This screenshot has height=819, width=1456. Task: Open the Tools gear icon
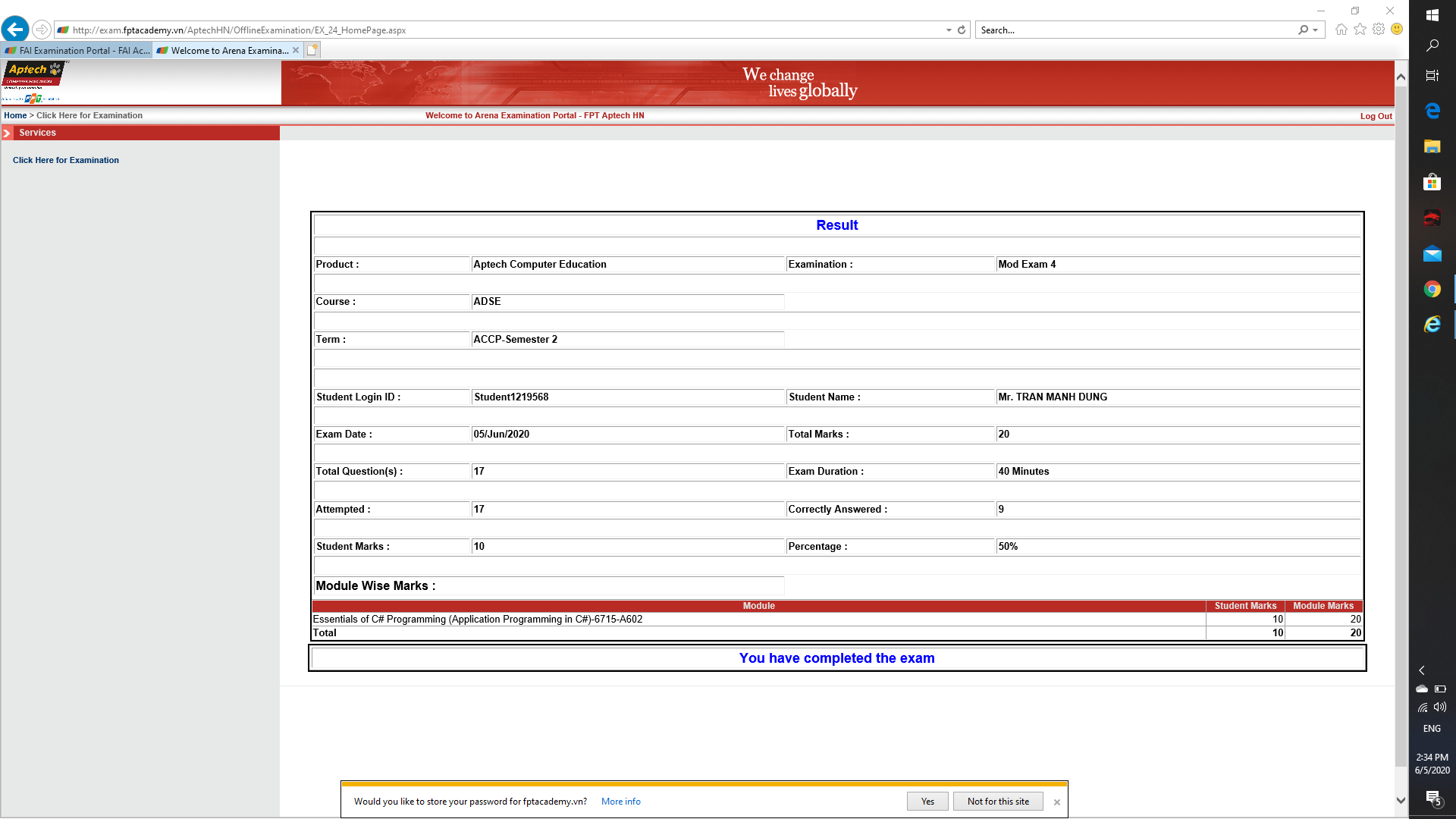(1379, 30)
